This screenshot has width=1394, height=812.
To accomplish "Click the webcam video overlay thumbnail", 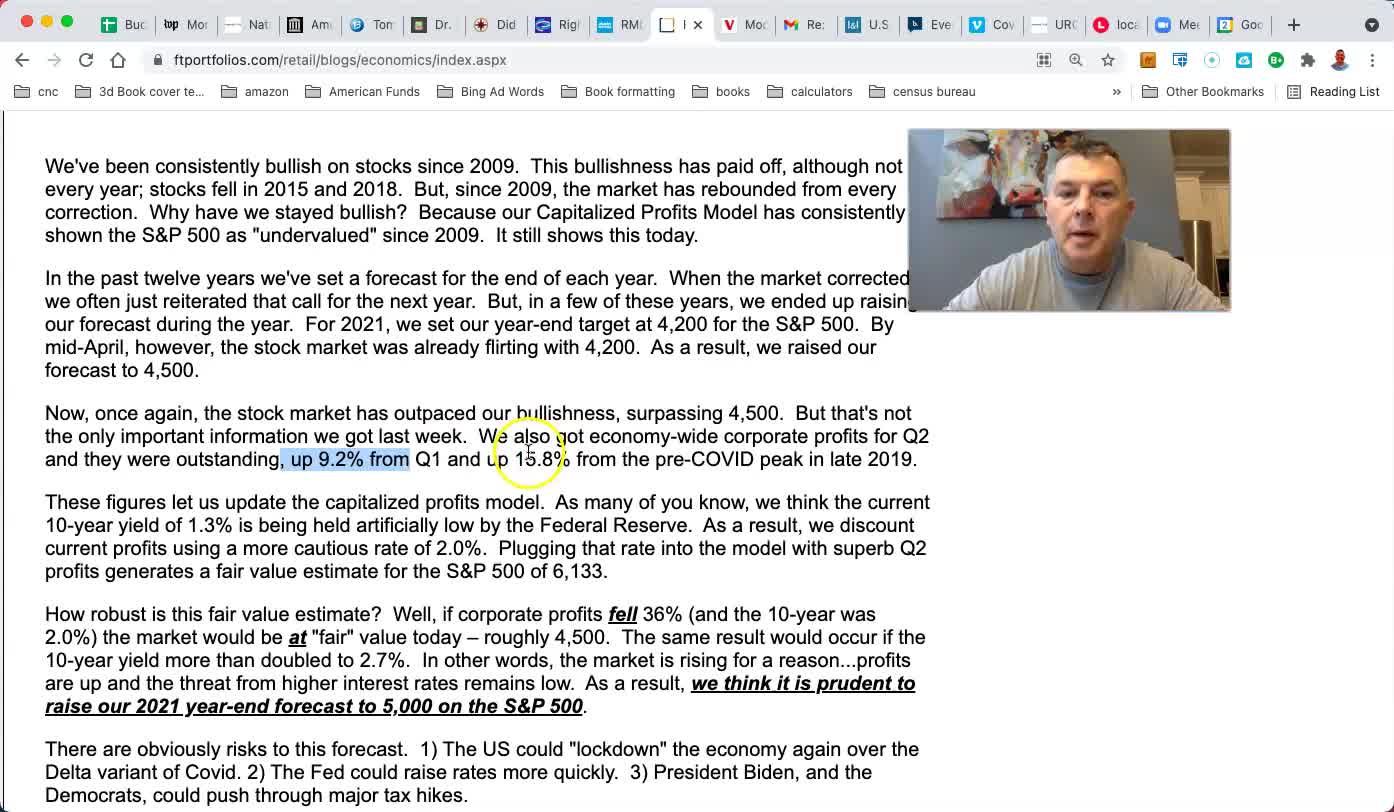I will point(1069,220).
